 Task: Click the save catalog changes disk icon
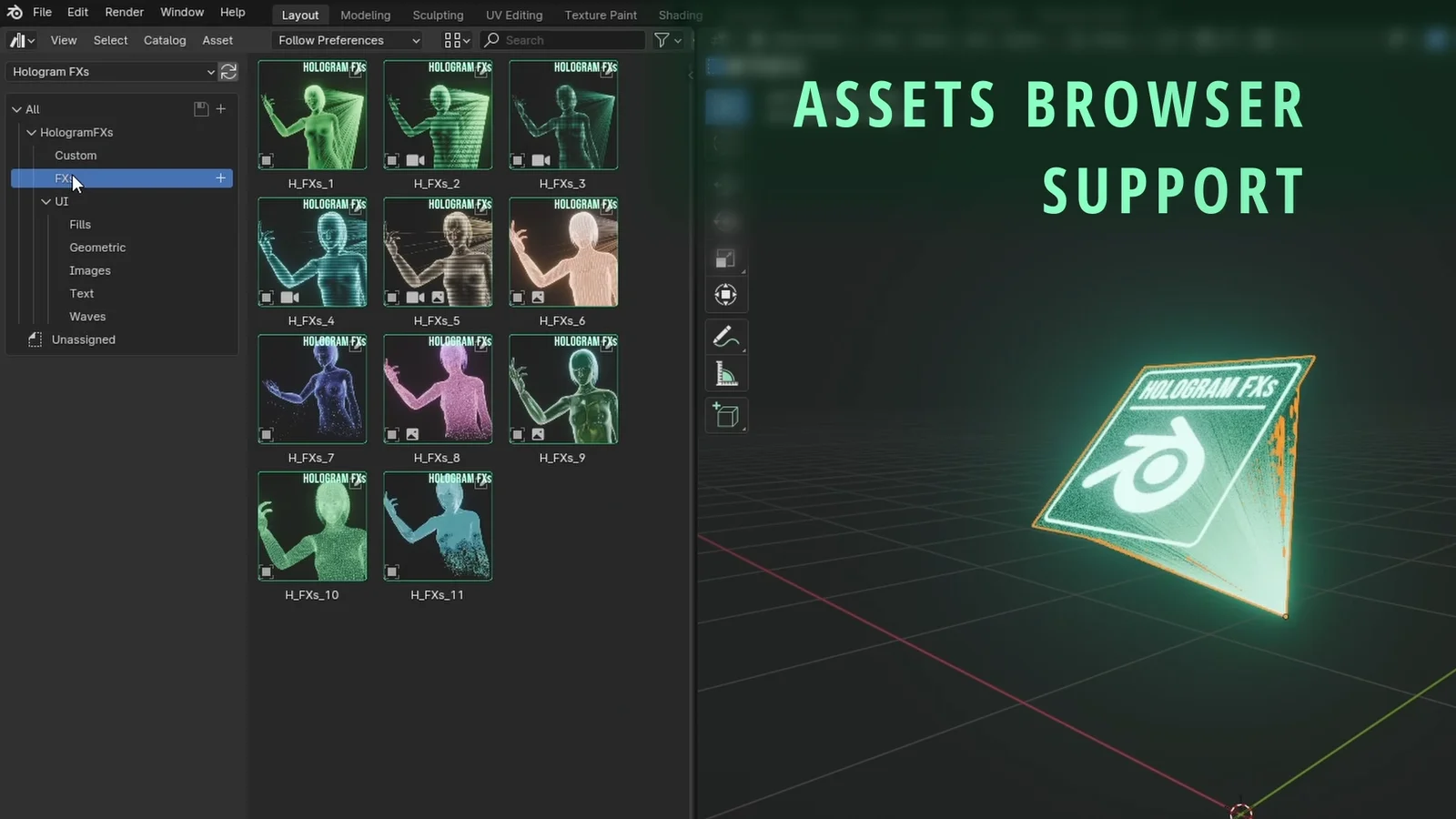click(199, 108)
